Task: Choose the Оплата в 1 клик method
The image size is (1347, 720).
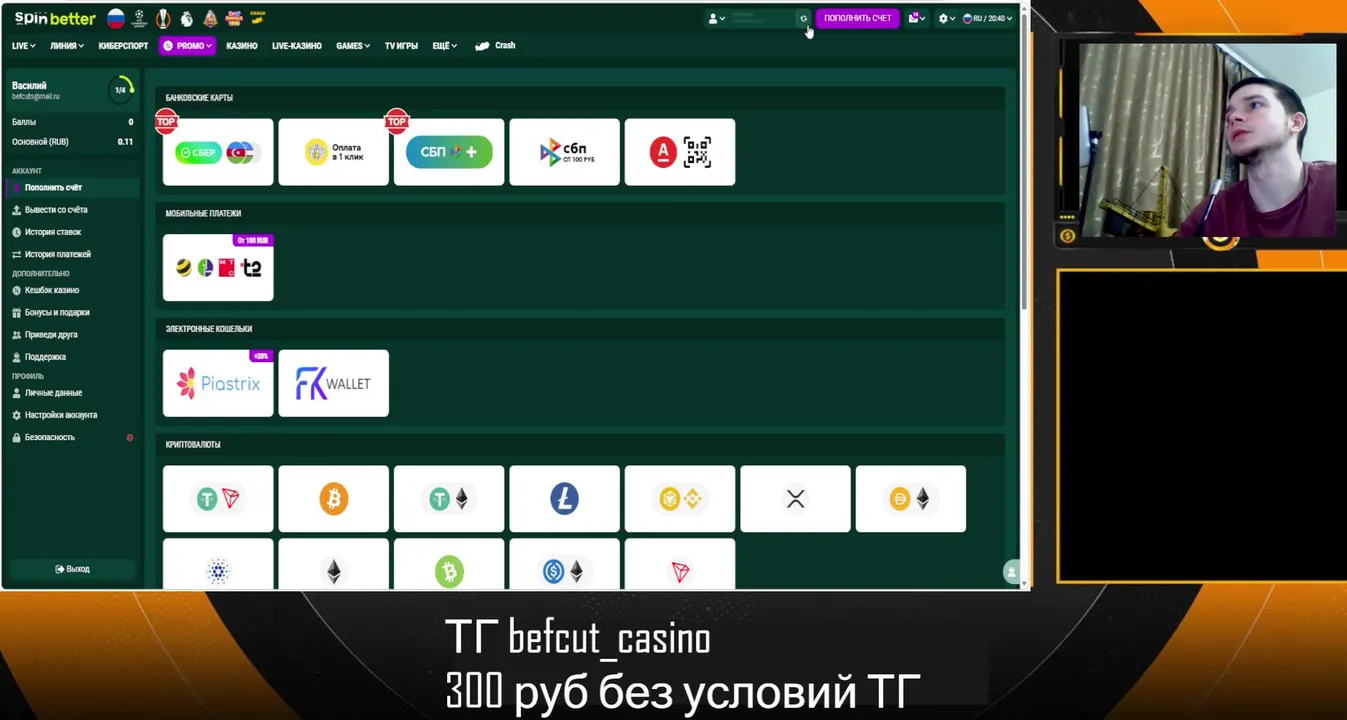Action: 333,152
